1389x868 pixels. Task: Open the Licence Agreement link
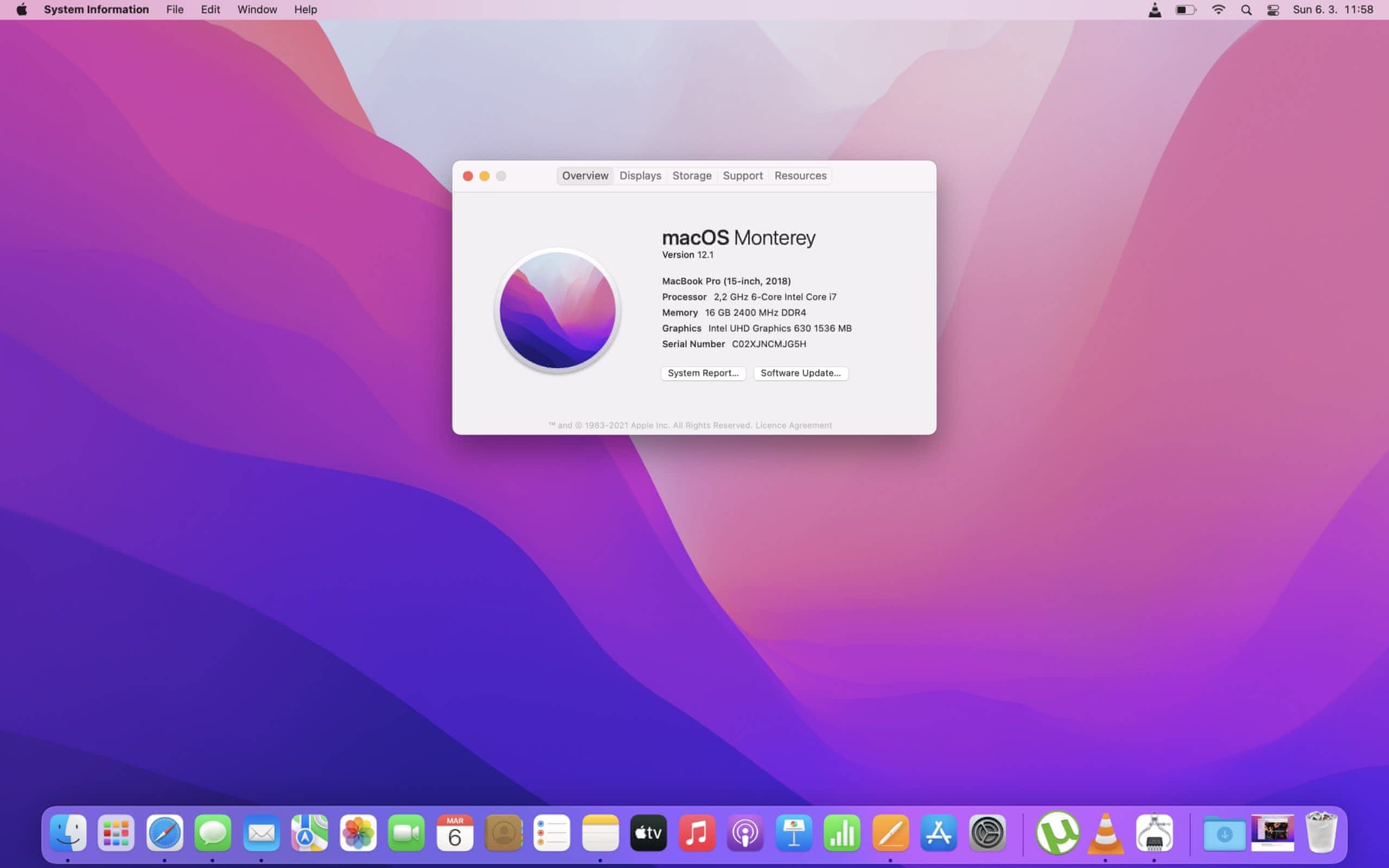coord(793,425)
